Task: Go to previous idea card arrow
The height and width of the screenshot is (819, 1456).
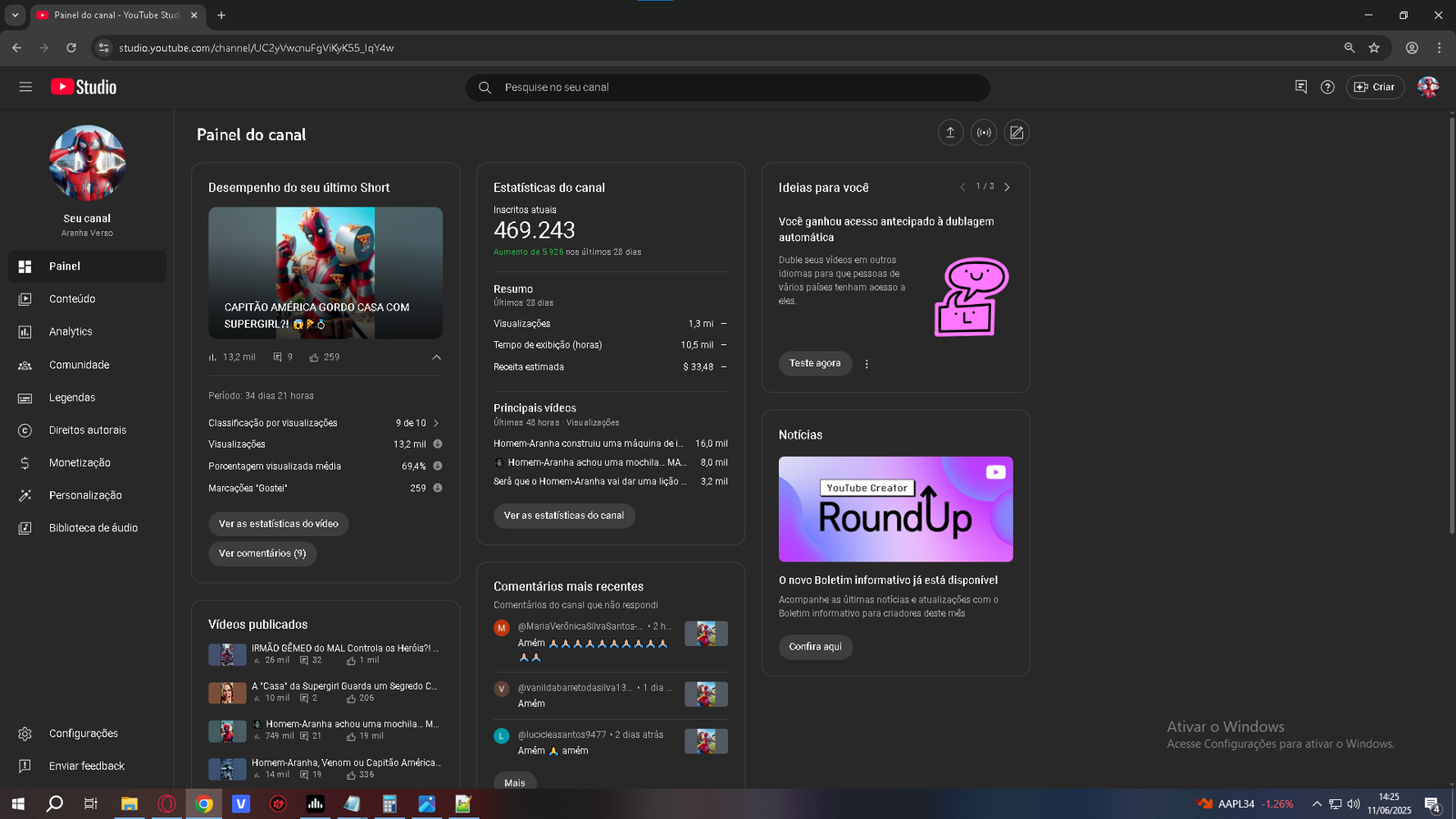Action: 963,187
